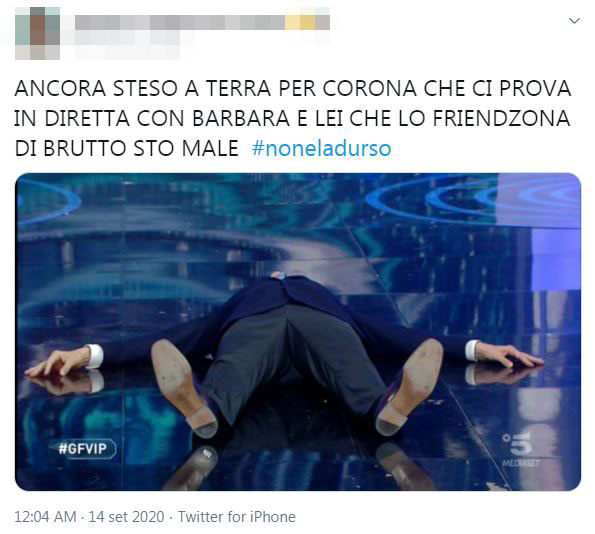Screen dimensions: 595x534
Task: Click the man's right shoe sole in the photo
Action: pyautogui.click(x=411, y=386)
